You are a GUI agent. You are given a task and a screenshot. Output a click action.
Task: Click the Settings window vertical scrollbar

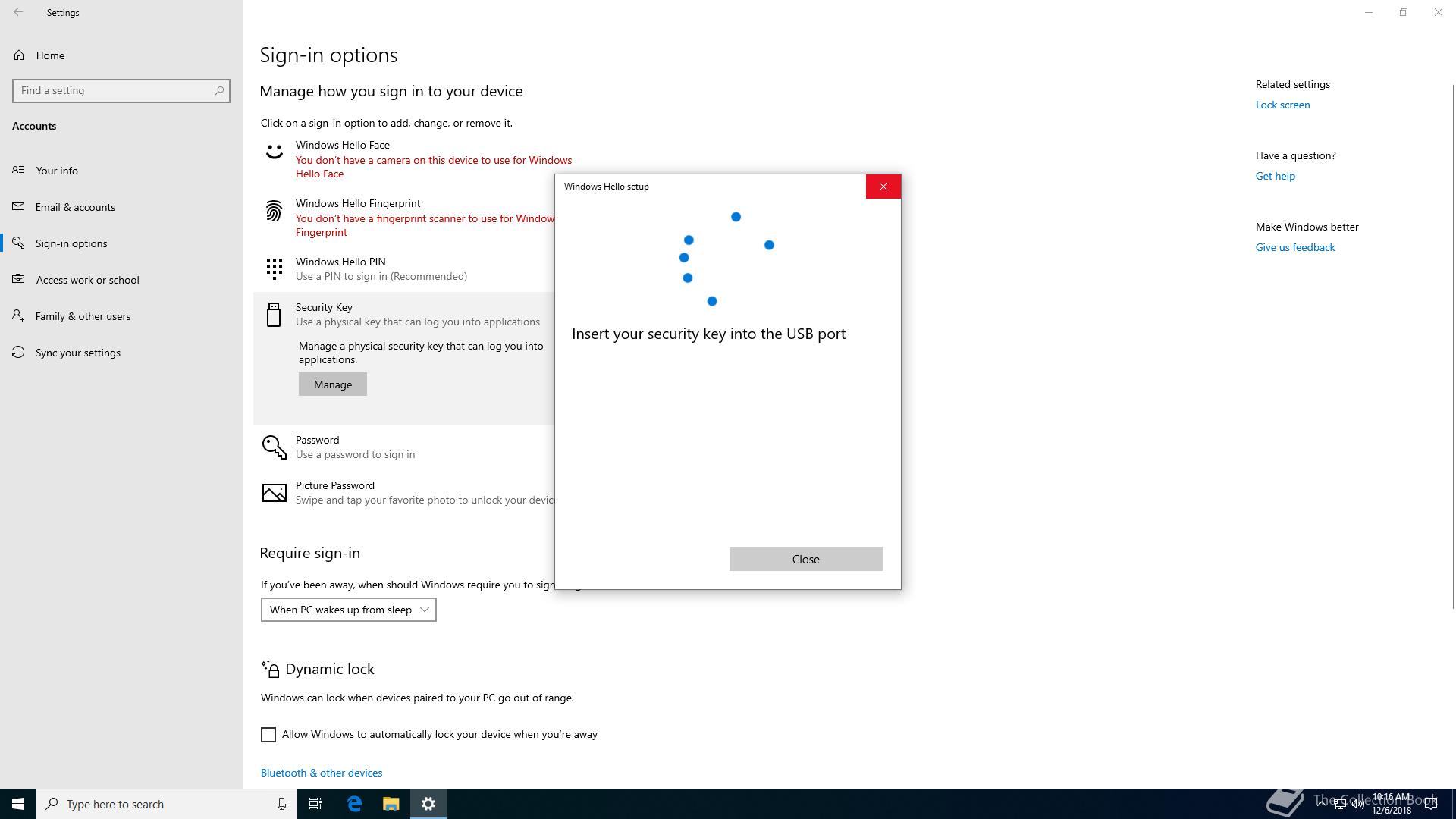coord(1453,345)
